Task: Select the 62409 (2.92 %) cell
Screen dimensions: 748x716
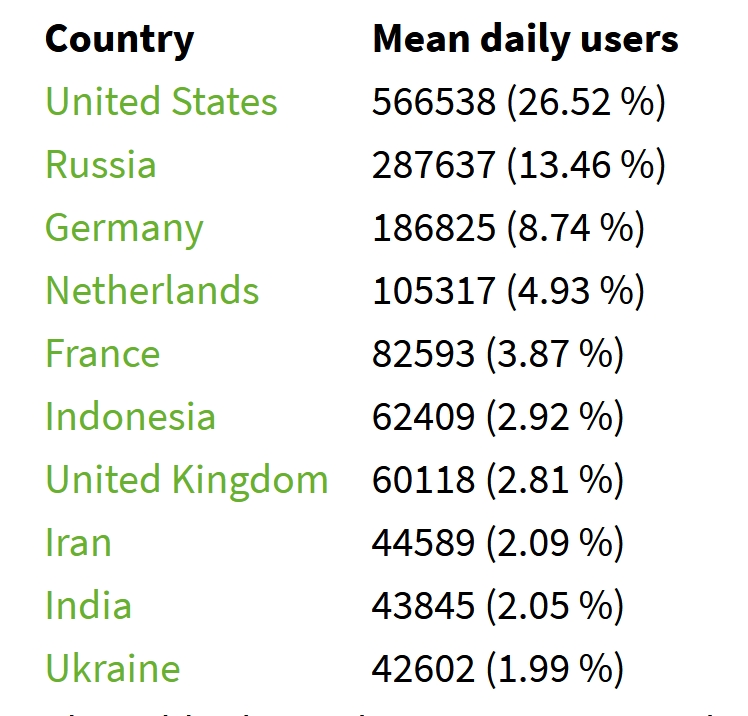Action: click(x=497, y=417)
